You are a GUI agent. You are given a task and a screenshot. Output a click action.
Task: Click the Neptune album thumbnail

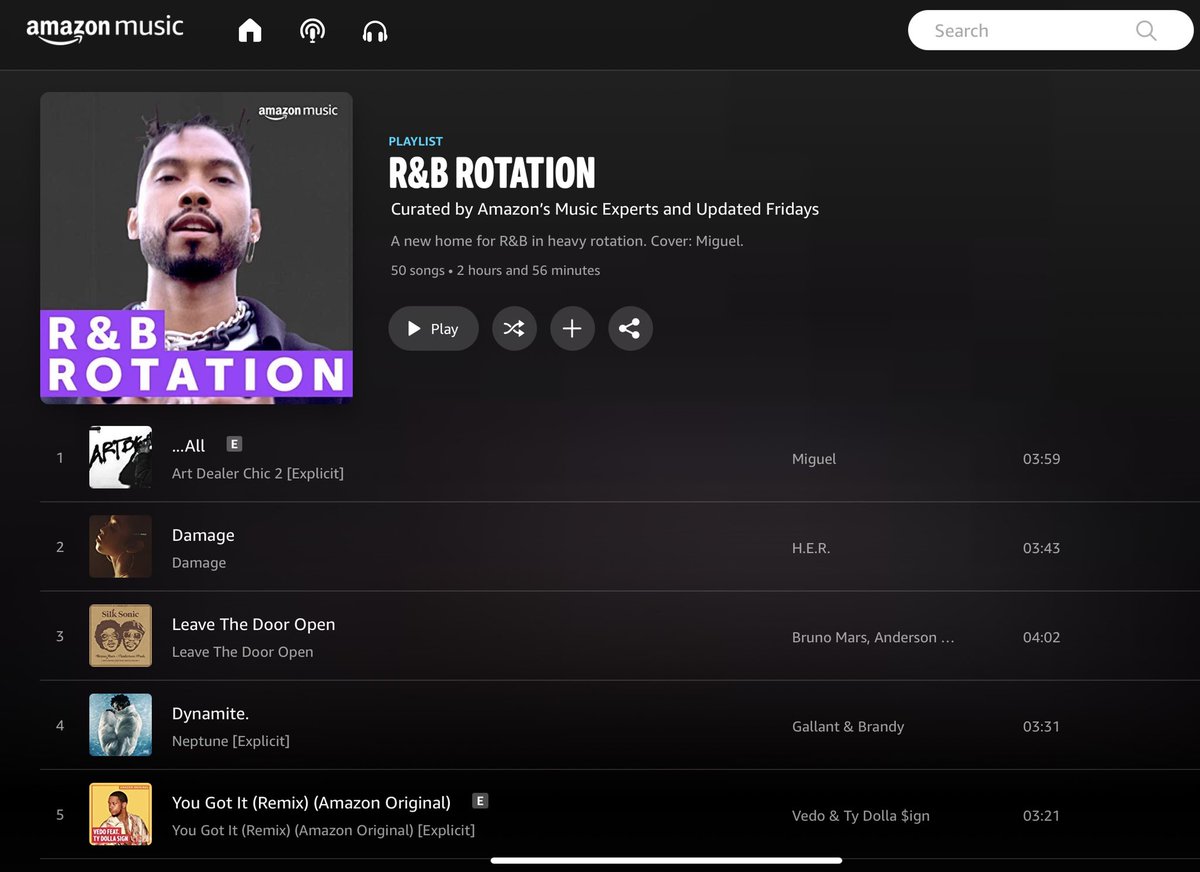pos(120,724)
